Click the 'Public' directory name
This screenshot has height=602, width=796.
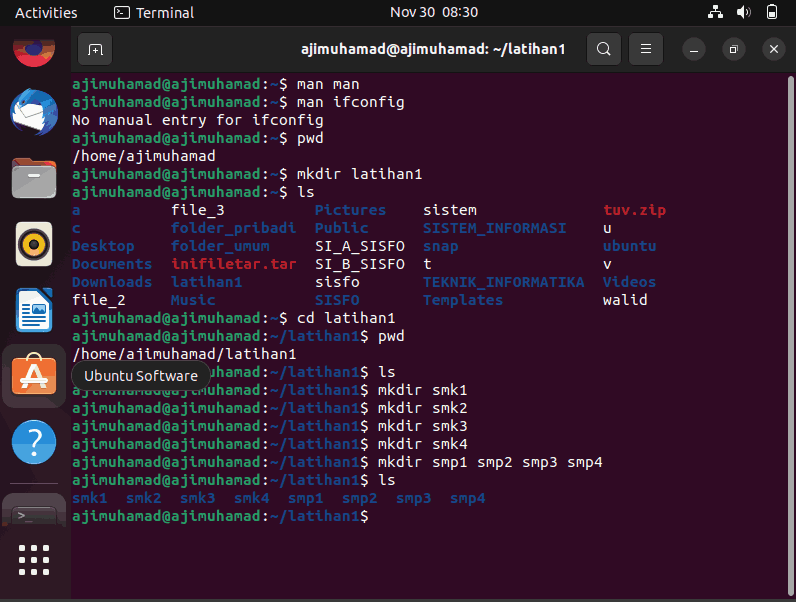tap(342, 228)
